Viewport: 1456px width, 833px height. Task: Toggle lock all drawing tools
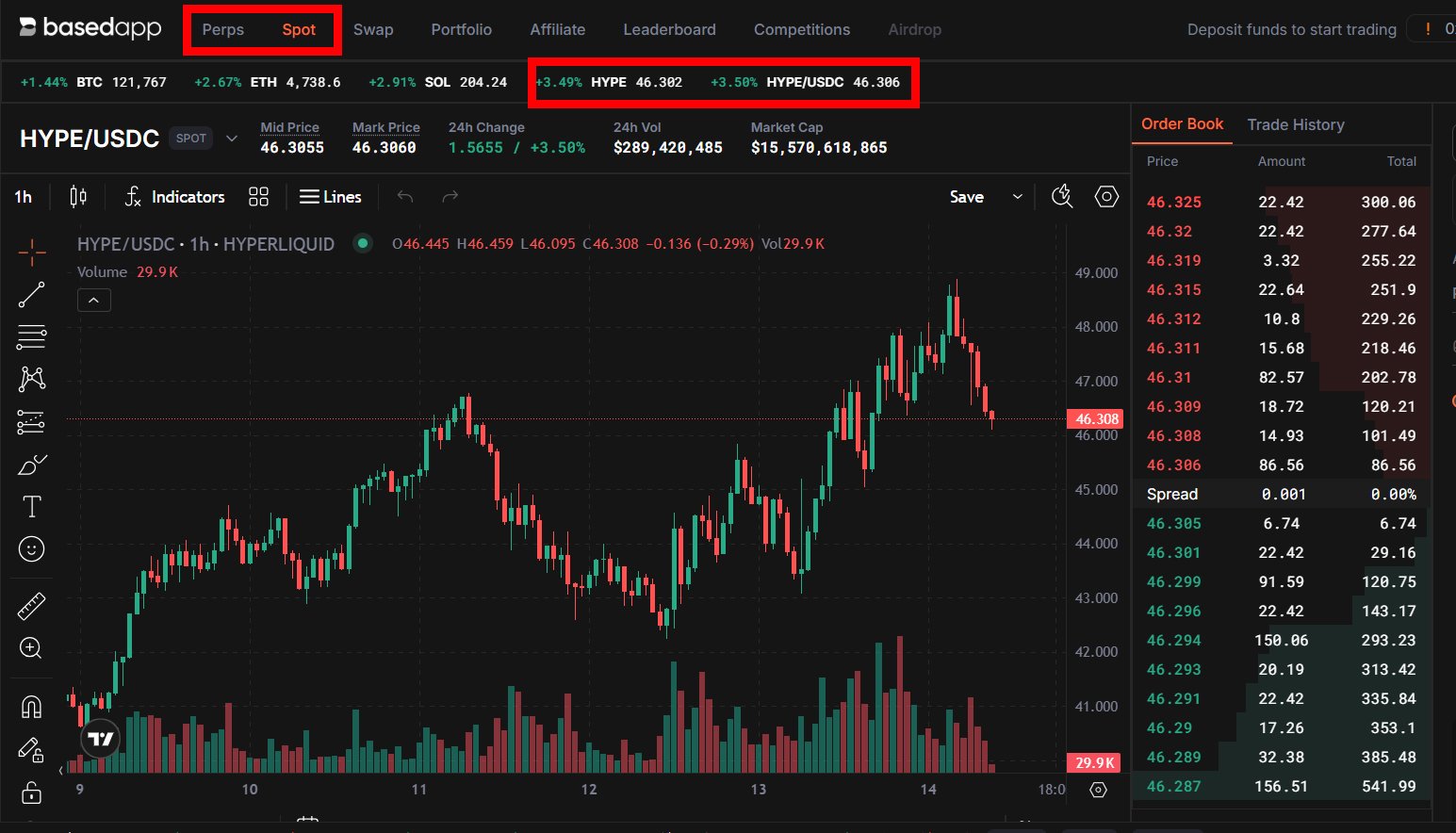31,792
